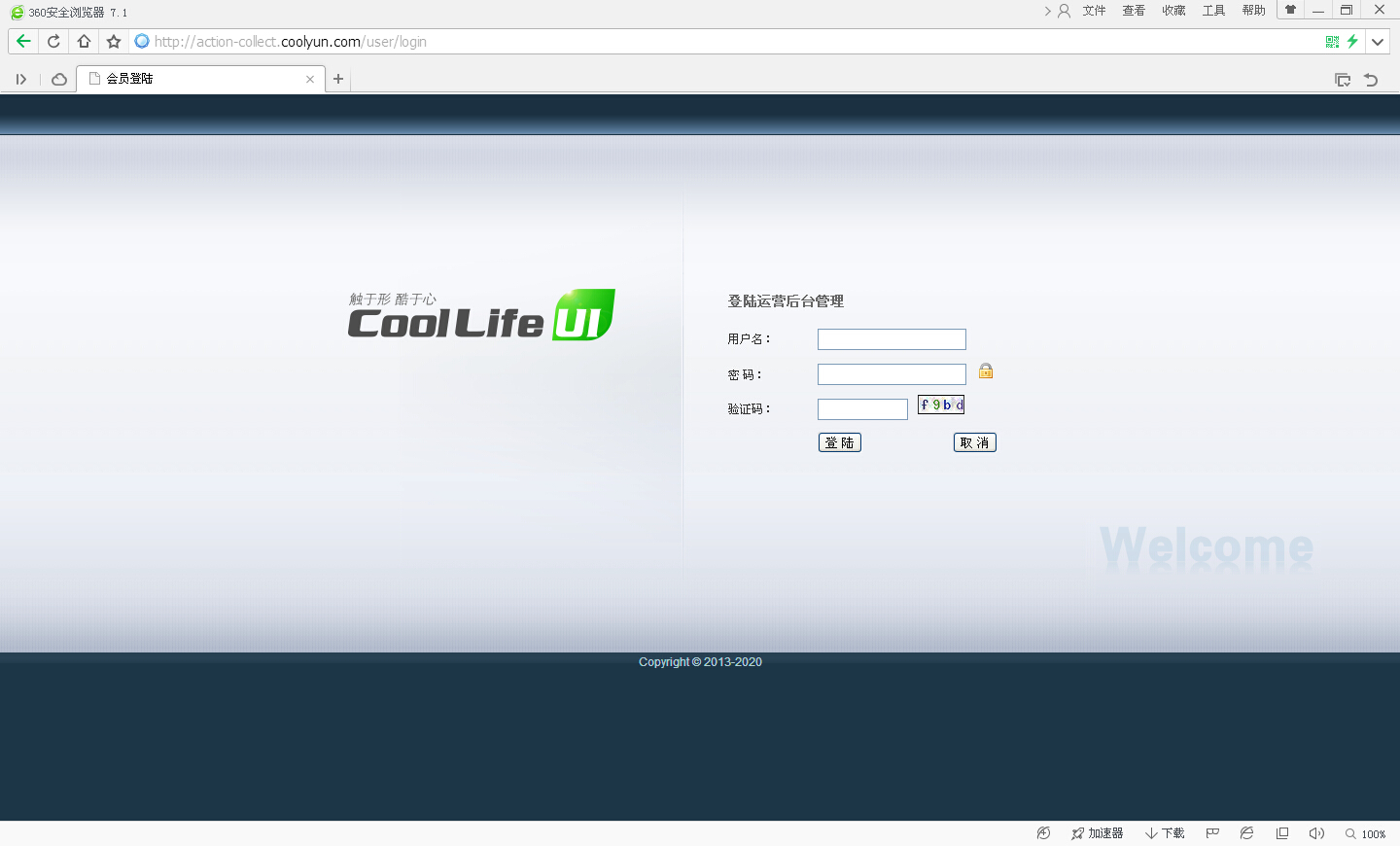Click the flag icon in the status bar
This screenshot has width=1400, height=846.
click(x=1212, y=833)
